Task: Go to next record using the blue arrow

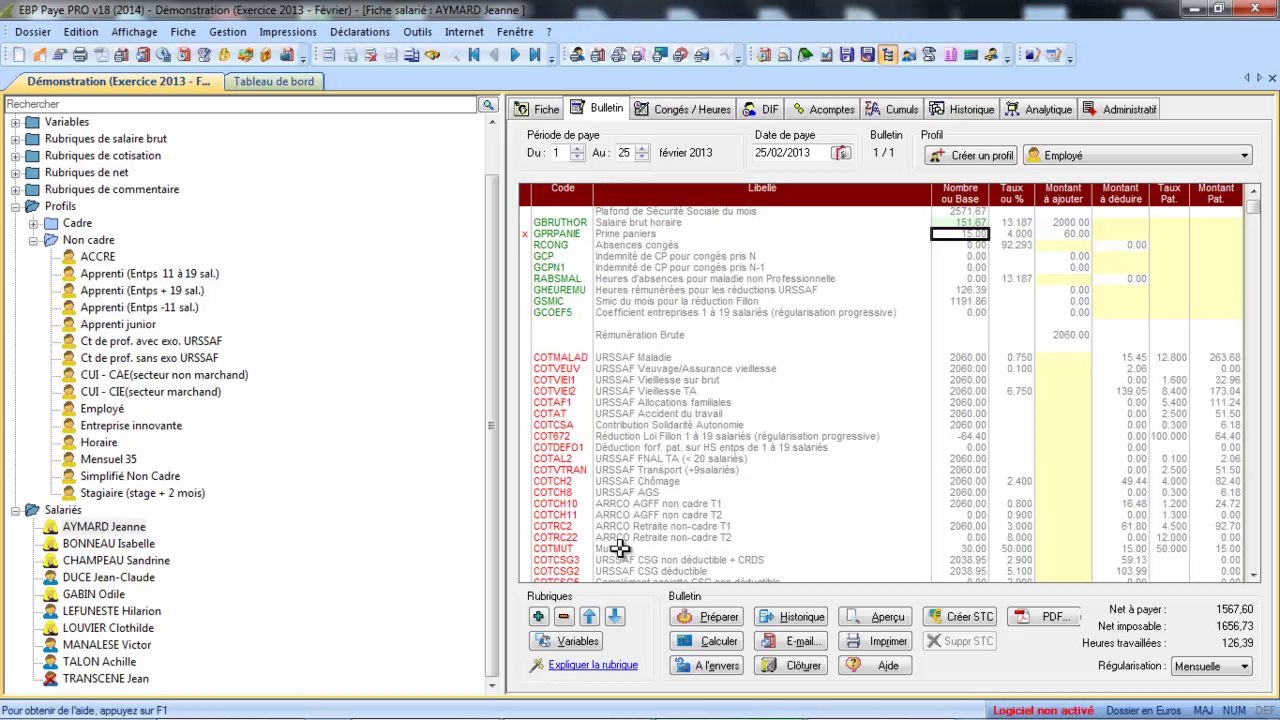Action: pos(515,55)
